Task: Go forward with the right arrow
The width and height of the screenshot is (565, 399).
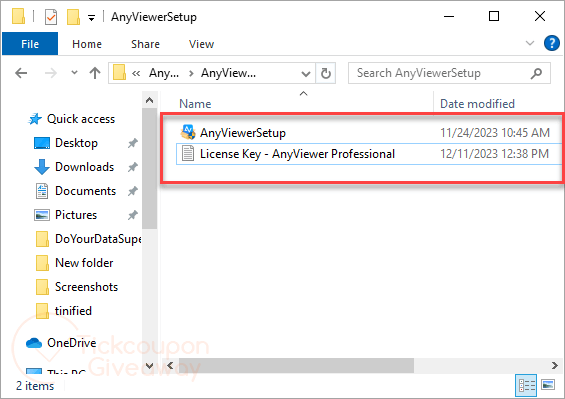Action: [x=50, y=73]
